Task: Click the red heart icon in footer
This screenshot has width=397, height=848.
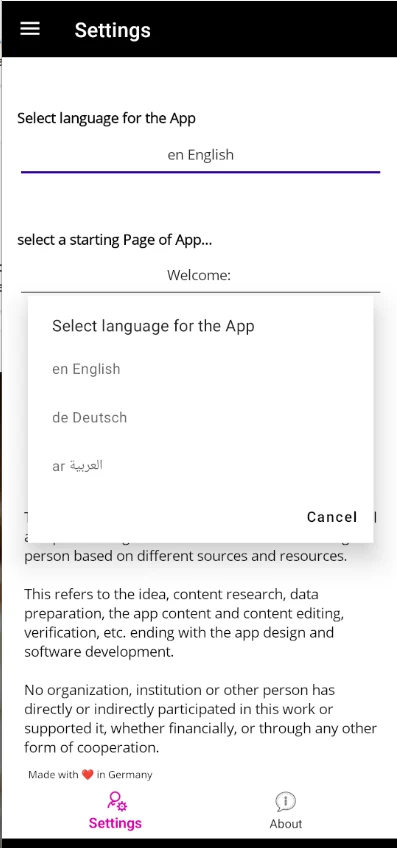Action: point(88,774)
